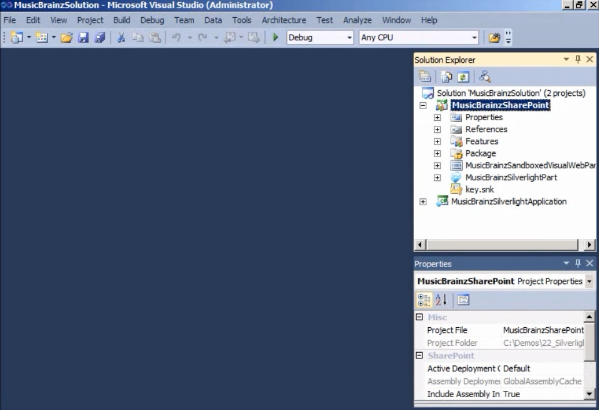Open the Project menu
The width and height of the screenshot is (599, 410).
tap(90, 20)
